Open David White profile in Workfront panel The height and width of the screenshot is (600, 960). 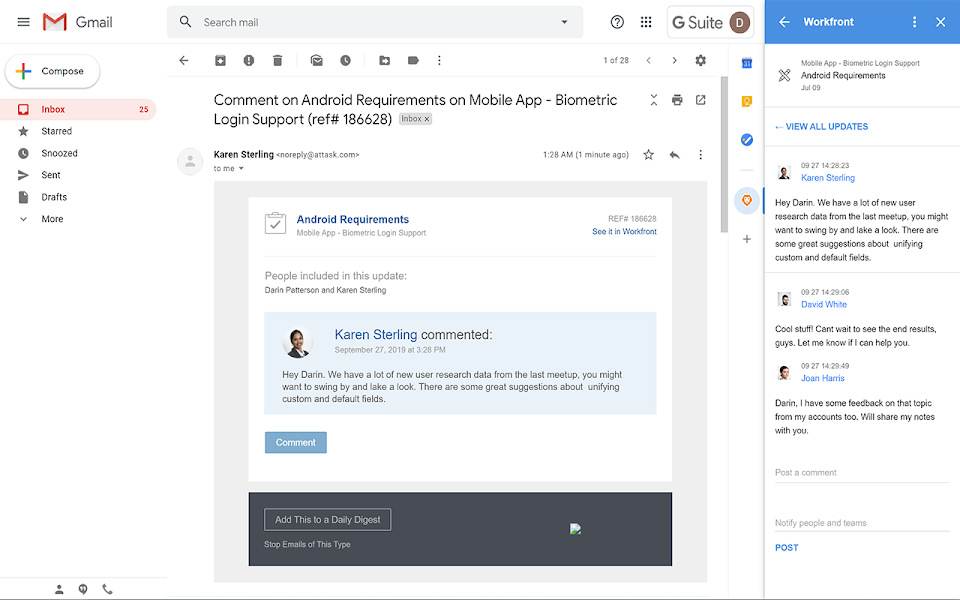click(x=823, y=304)
